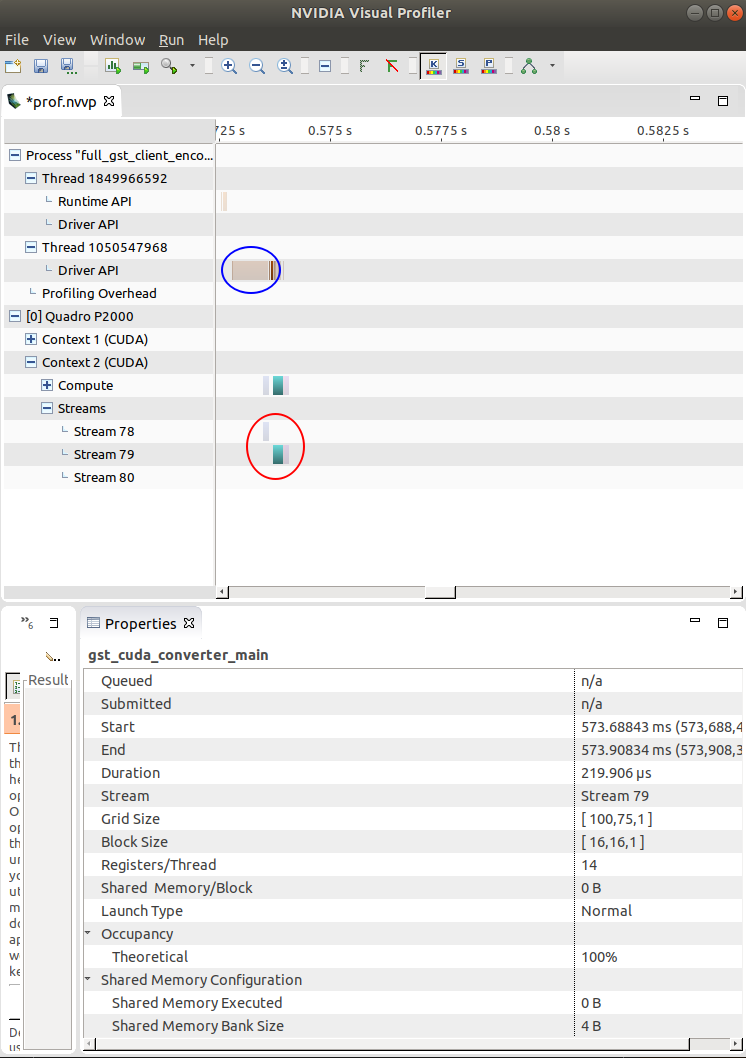Collapse the Occupancy property group
Screen dimensions: 746x1058
click(x=88, y=933)
